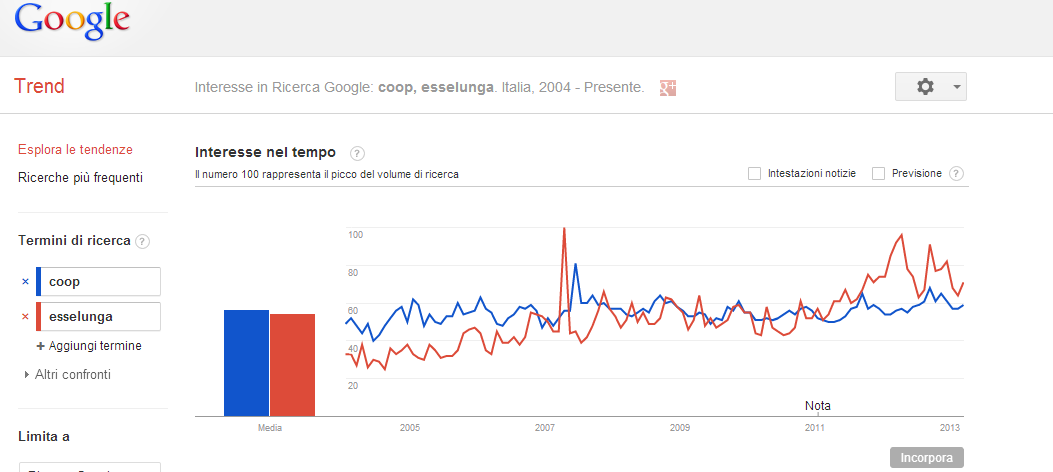Open Esplora le tendenze section
The width and height of the screenshot is (1053, 472).
[x=75, y=150]
